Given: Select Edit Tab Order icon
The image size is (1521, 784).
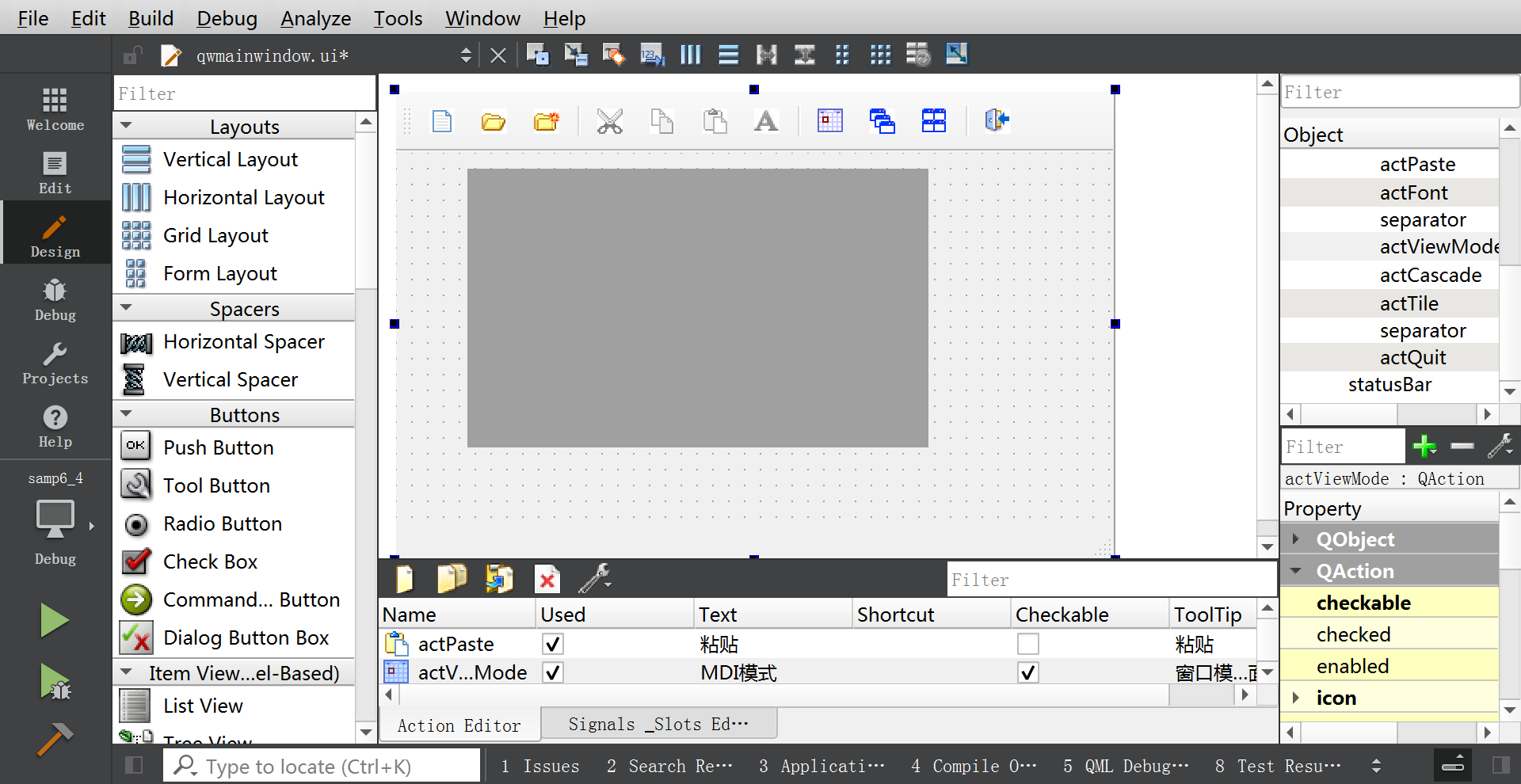Looking at the screenshot, I should (x=652, y=55).
